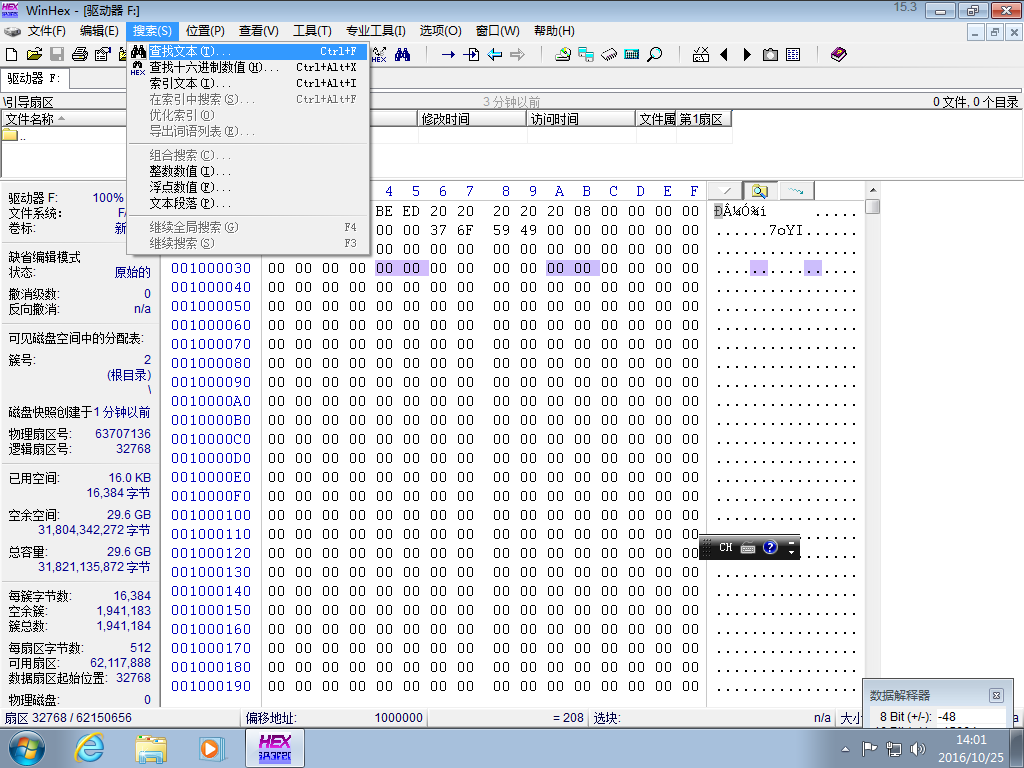Click the hex view scrollbar thumb
The width and height of the screenshot is (1024, 768).
click(872, 206)
